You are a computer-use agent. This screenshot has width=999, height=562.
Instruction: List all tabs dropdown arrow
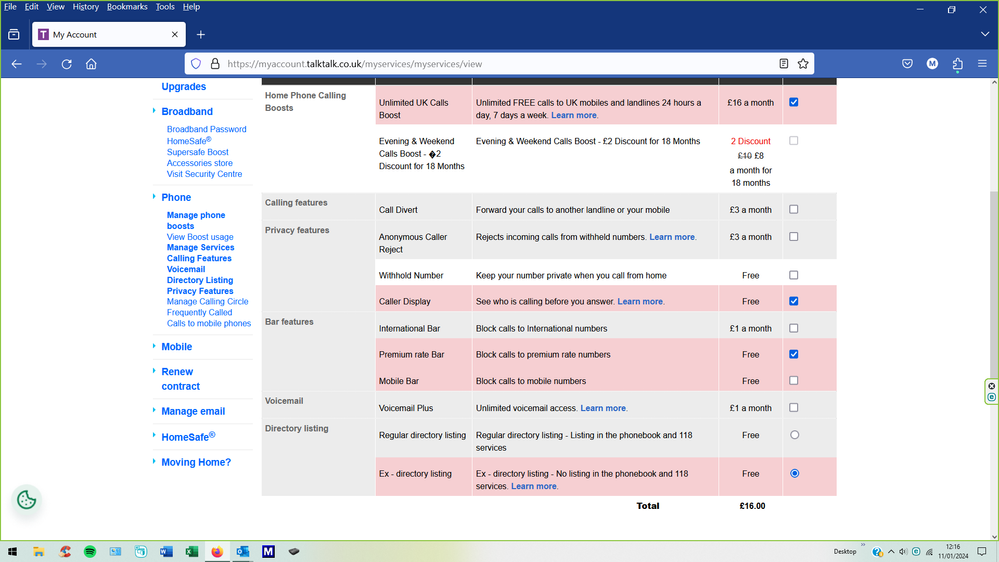coord(985,34)
